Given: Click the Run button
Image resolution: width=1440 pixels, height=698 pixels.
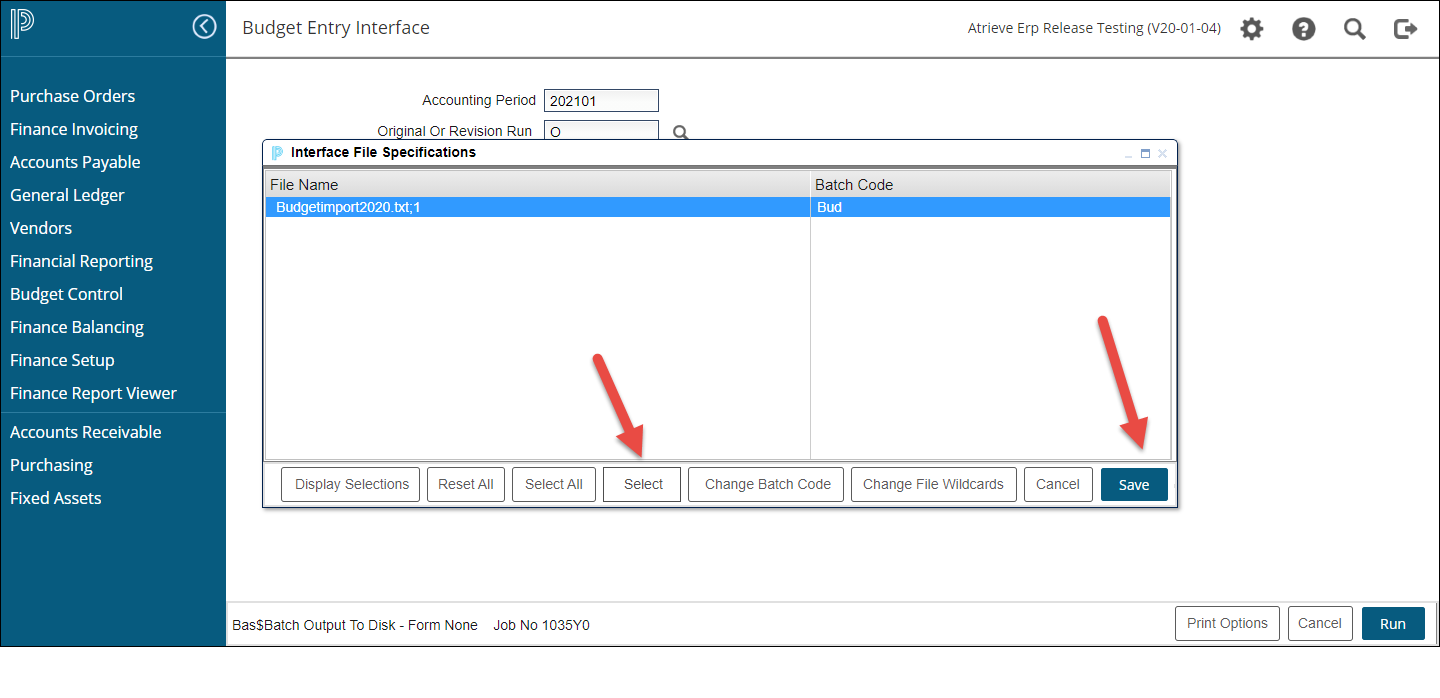Looking at the screenshot, I should click(1392, 623).
